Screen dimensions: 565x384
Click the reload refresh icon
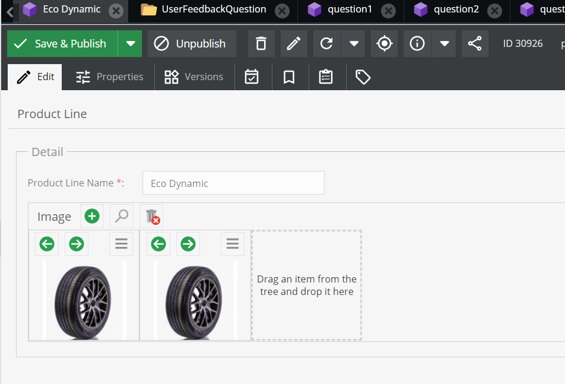coord(326,44)
